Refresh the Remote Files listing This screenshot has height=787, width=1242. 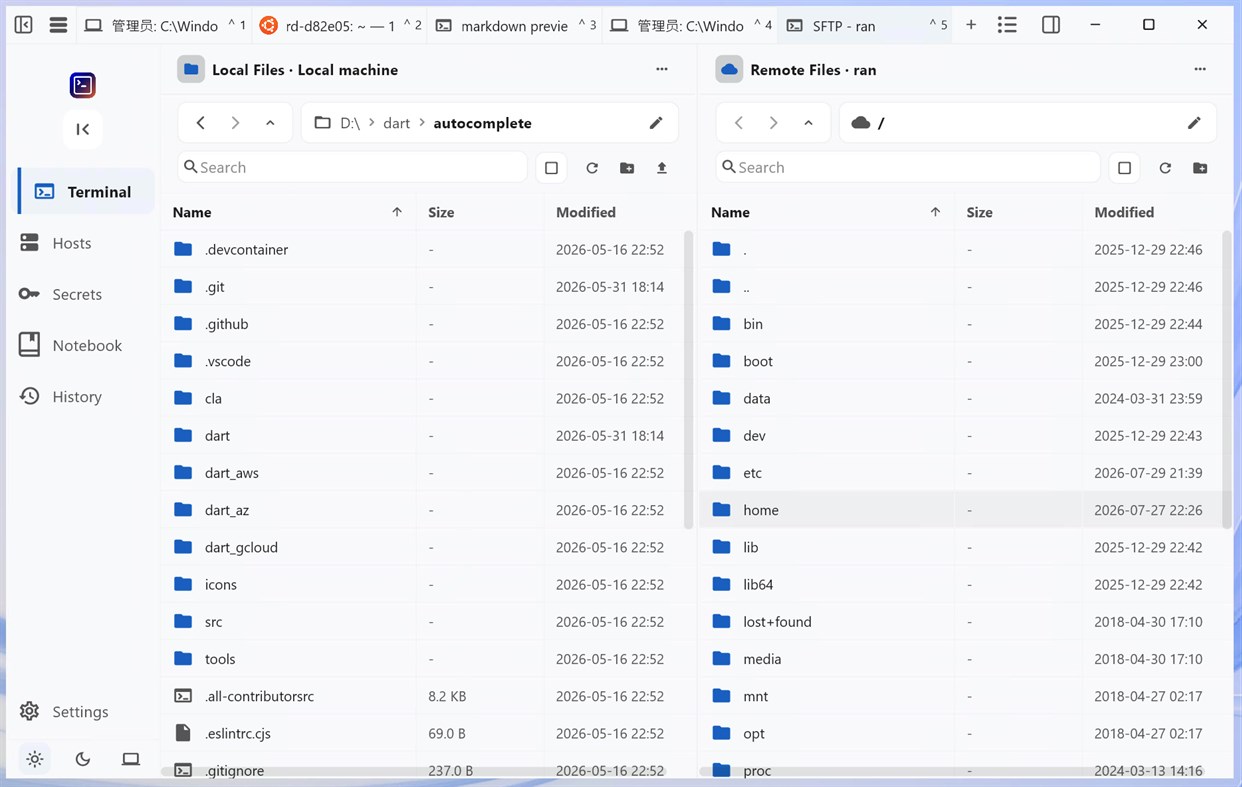pos(1165,168)
